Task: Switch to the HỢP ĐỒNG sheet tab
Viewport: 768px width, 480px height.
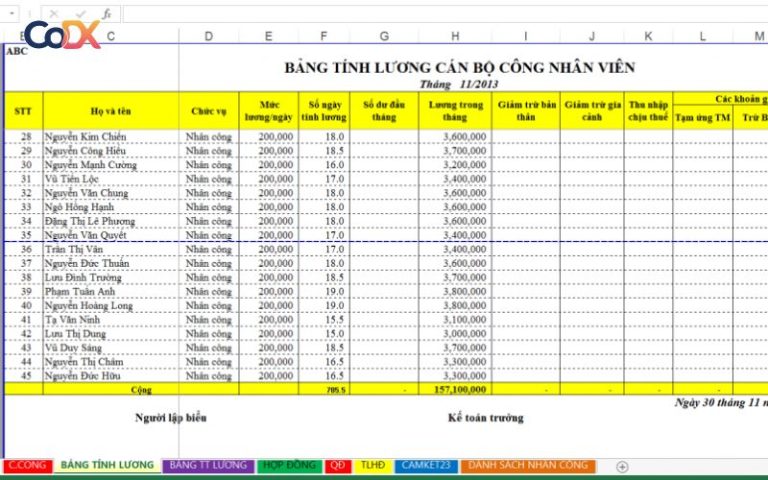Action: 289,465
